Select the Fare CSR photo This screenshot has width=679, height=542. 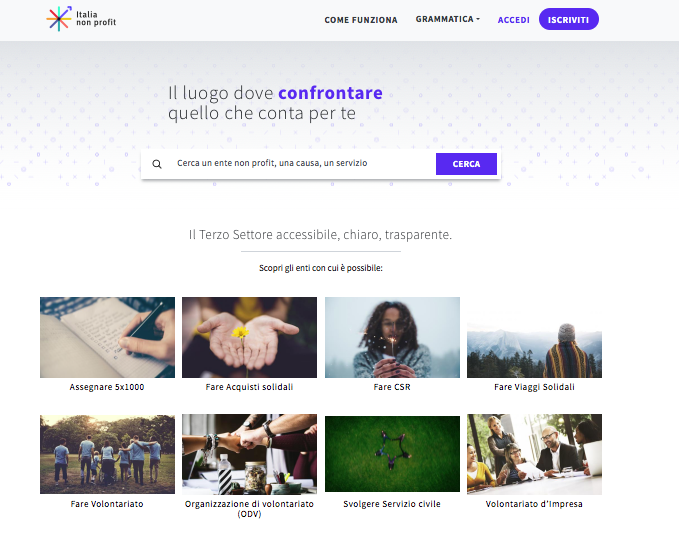click(x=392, y=337)
